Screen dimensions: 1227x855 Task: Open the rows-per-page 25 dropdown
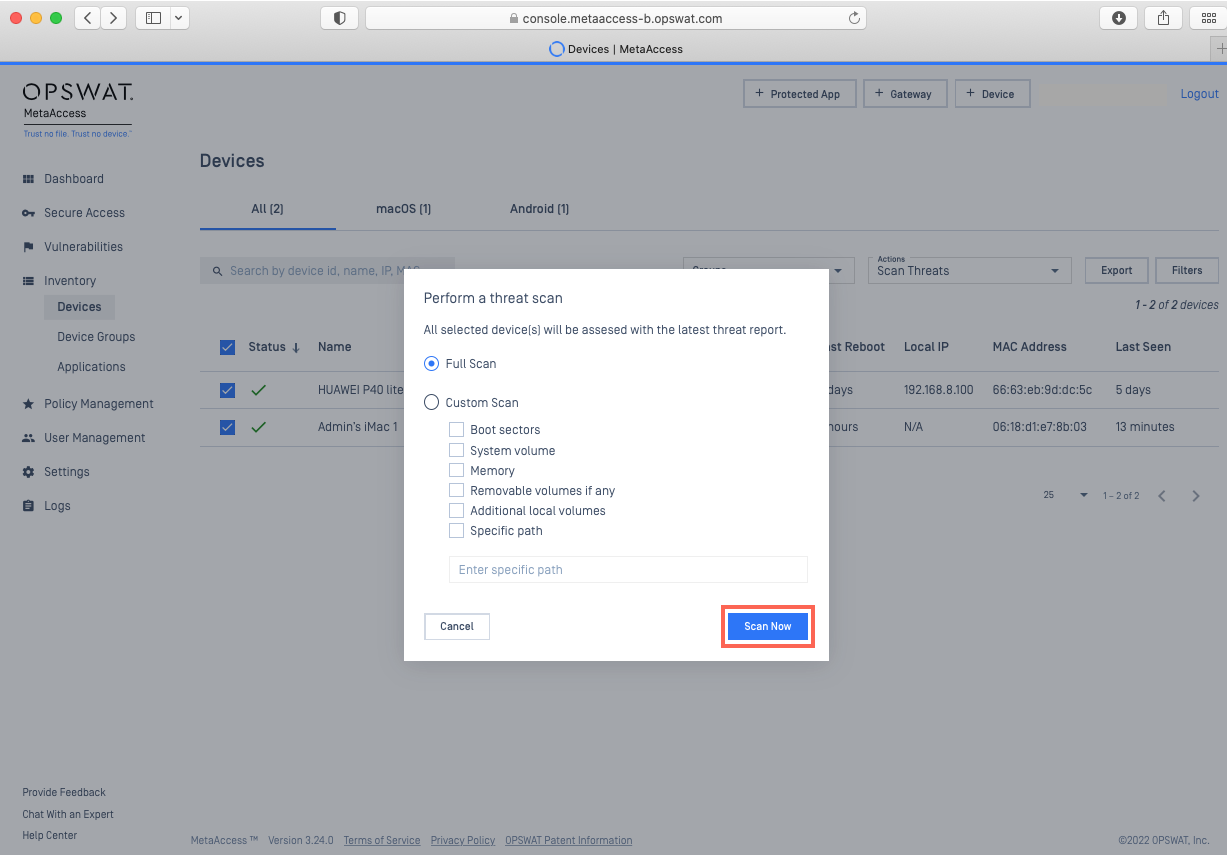[1065, 496]
